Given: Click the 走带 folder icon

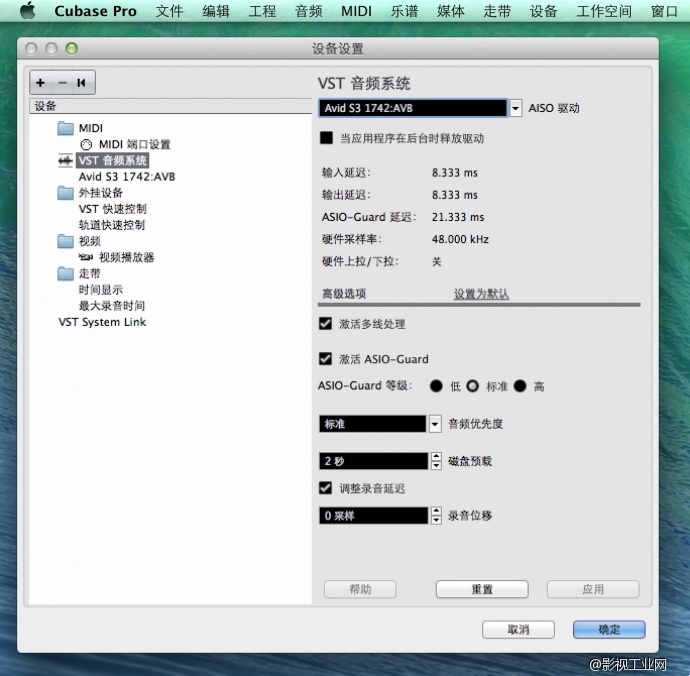Looking at the screenshot, I should pyautogui.click(x=66, y=274).
